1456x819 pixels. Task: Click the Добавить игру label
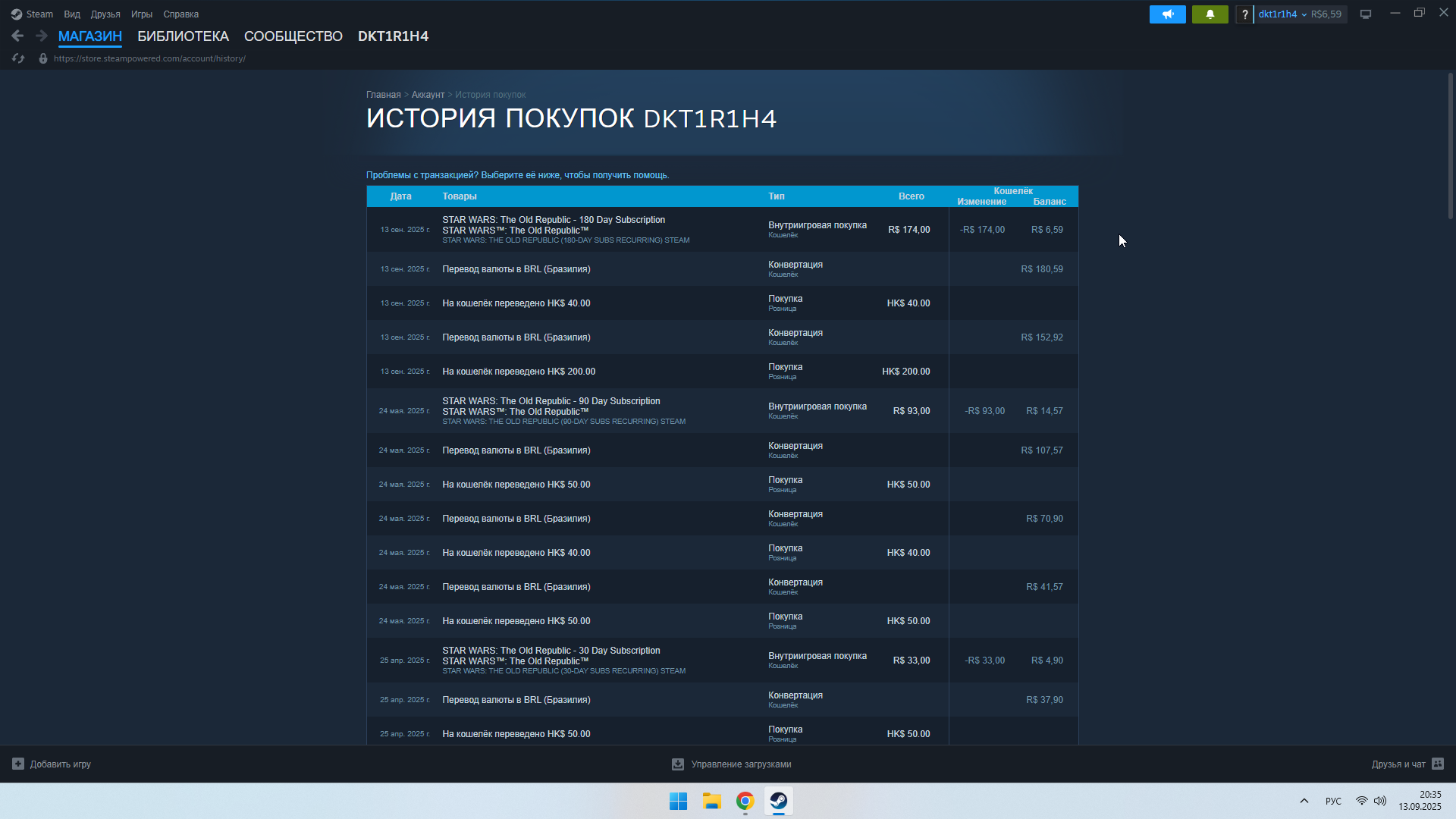coord(61,764)
